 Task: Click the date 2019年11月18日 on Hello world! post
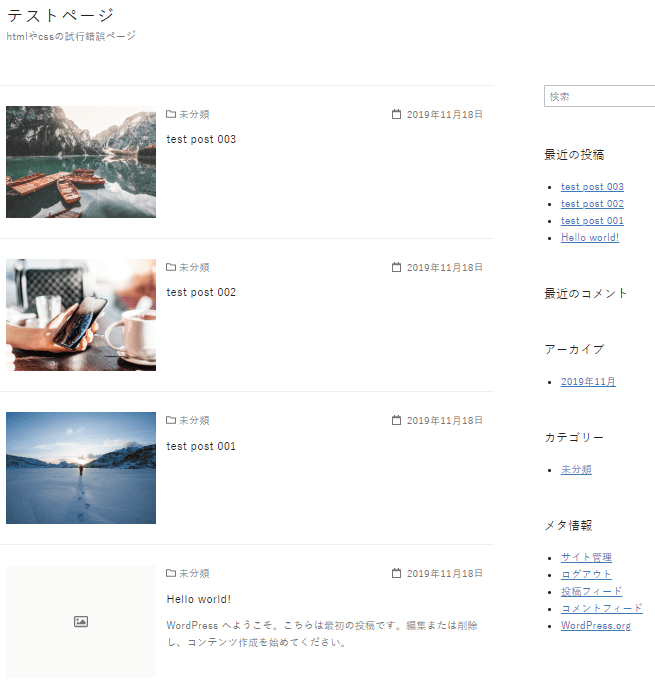(x=444, y=573)
